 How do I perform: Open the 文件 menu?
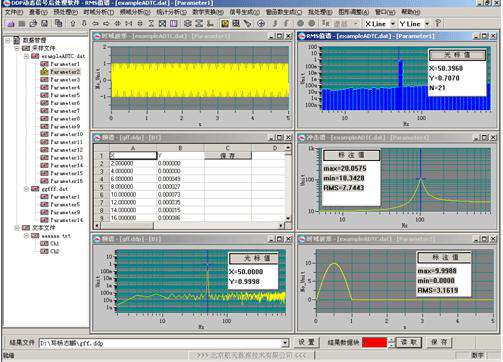[x=14, y=12]
